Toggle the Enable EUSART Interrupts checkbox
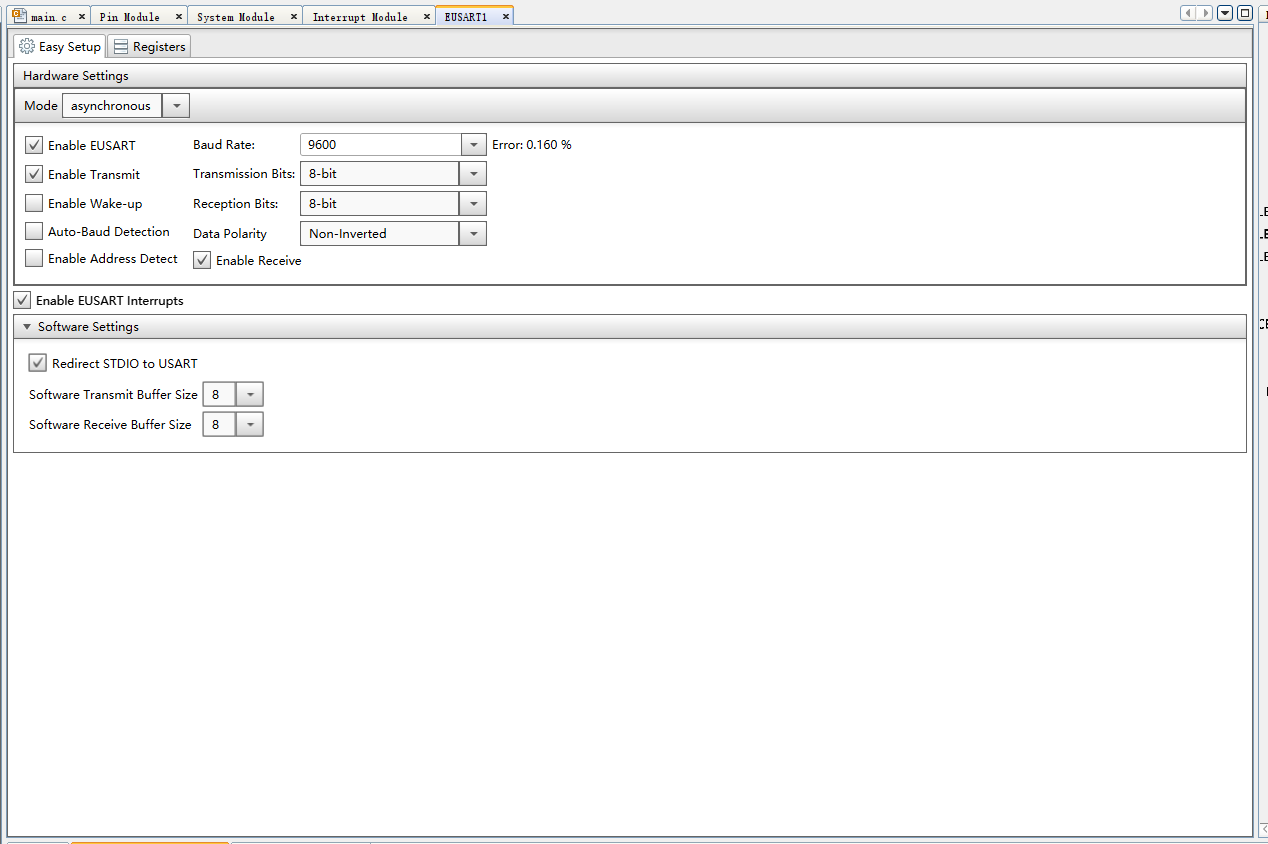Viewport: 1268px width, 844px height. [x=22, y=300]
